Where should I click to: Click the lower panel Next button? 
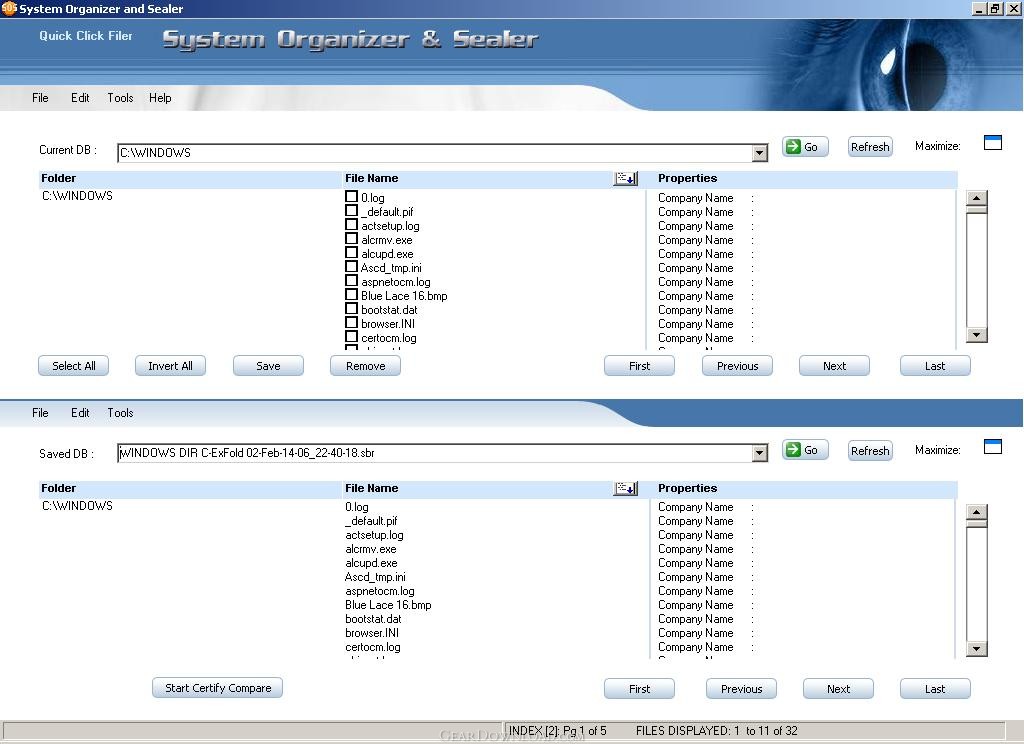[x=839, y=688]
